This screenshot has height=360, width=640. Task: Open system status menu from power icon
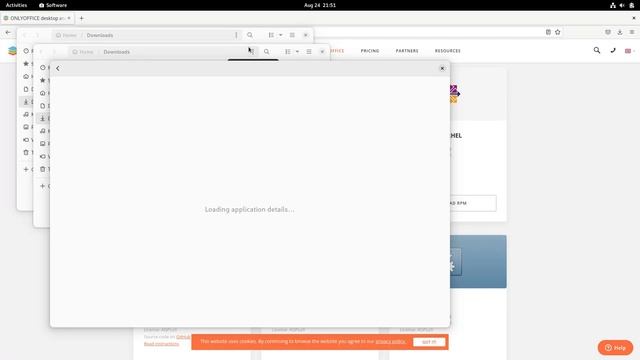(631, 5)
